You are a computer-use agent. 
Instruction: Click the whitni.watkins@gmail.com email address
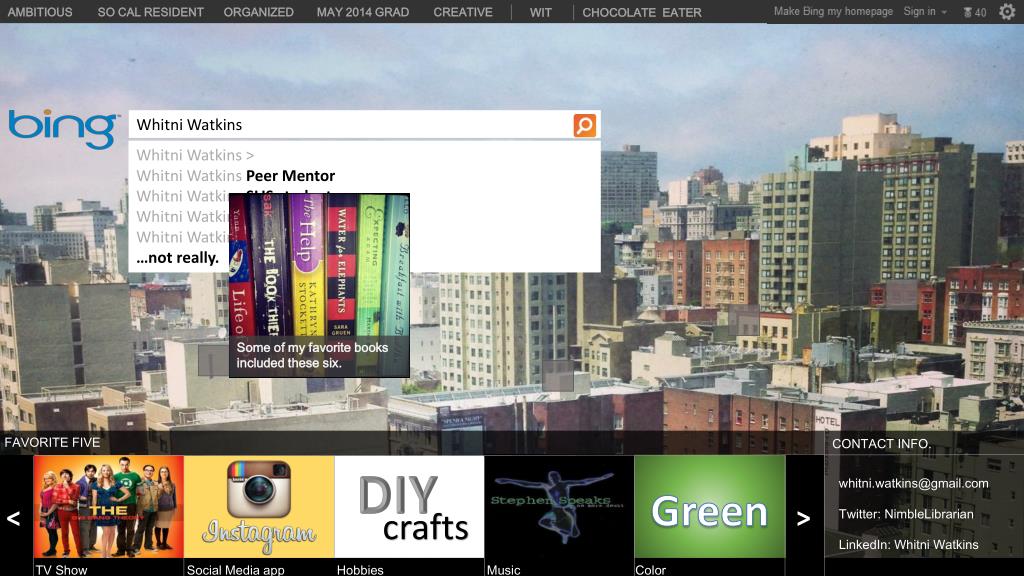click(x=913, y=483)
